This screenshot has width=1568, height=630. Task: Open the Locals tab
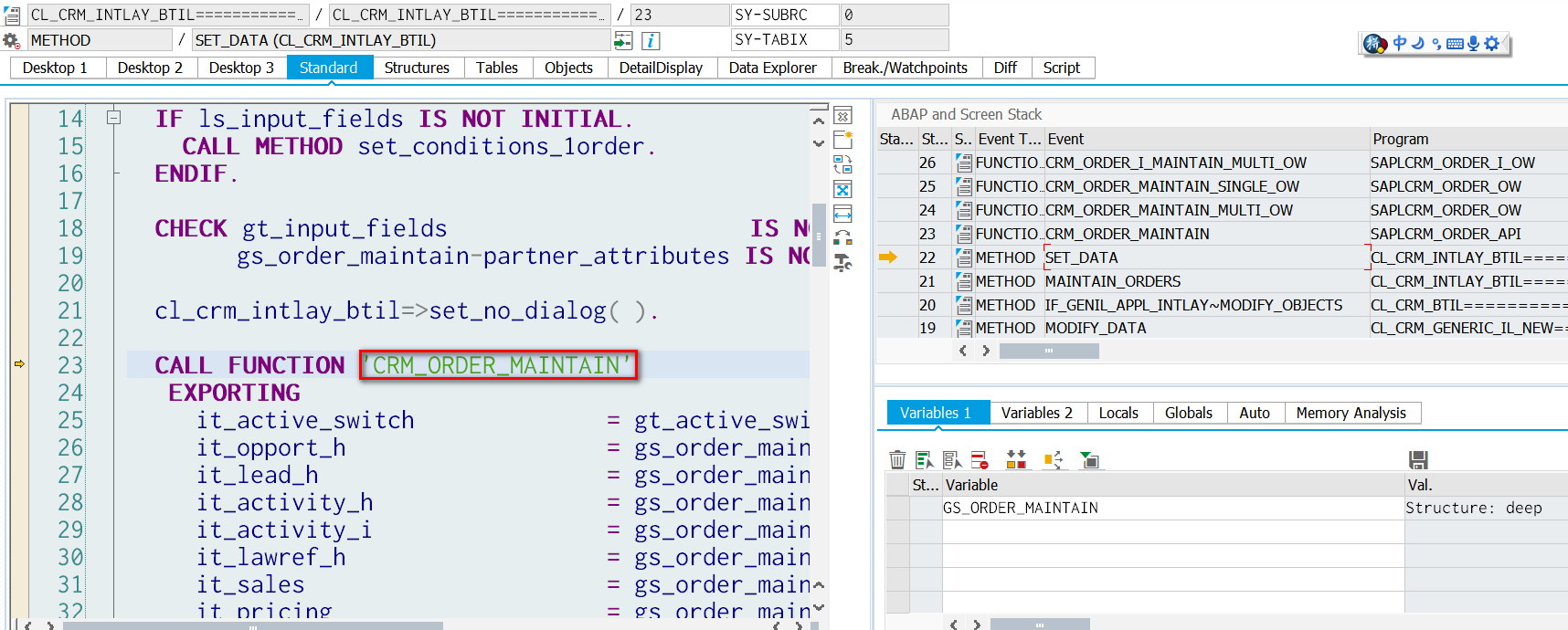(x=1118, y=413)
